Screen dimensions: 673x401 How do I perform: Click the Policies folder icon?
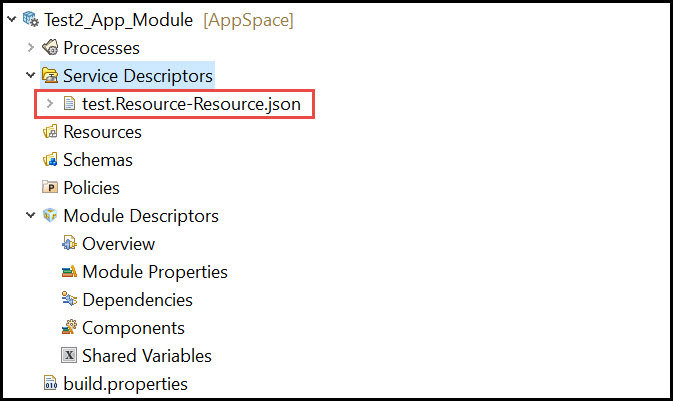[50, 187]
